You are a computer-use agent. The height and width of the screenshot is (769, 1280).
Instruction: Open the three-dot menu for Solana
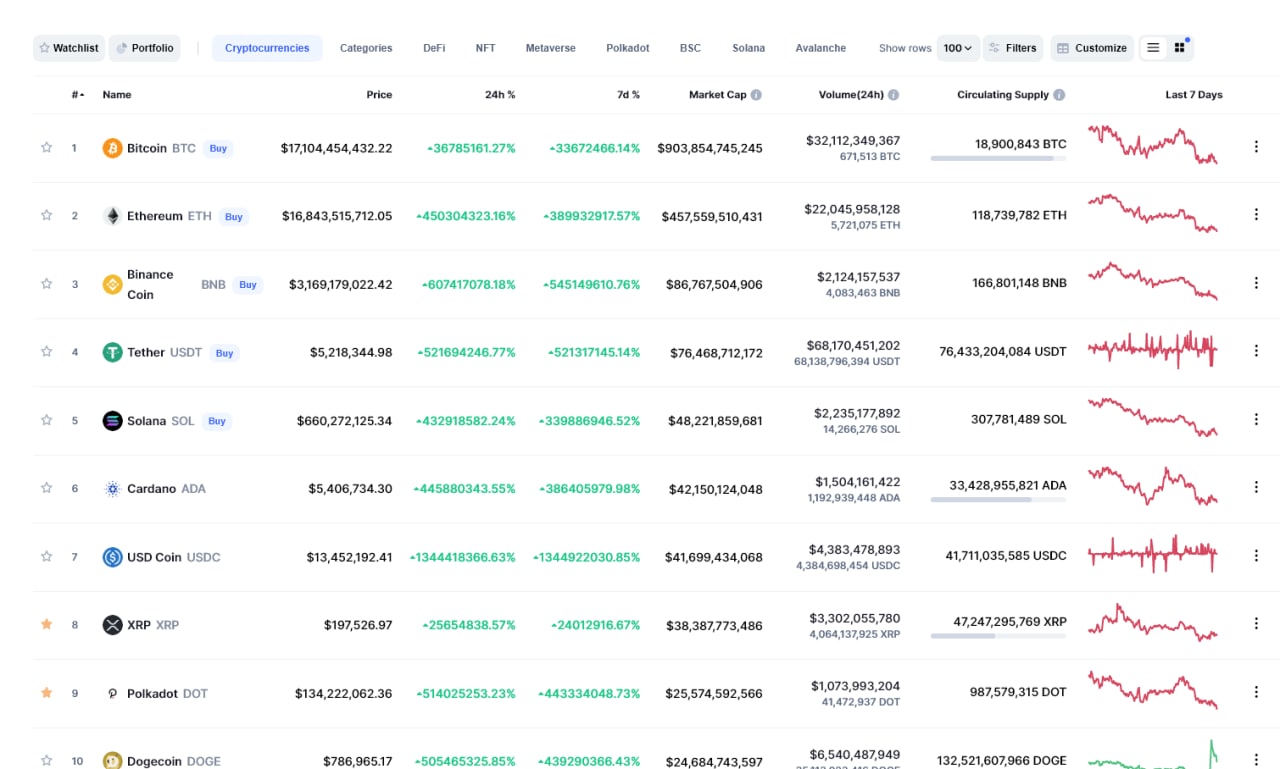pyautogui.click(x=1256, y=419)
